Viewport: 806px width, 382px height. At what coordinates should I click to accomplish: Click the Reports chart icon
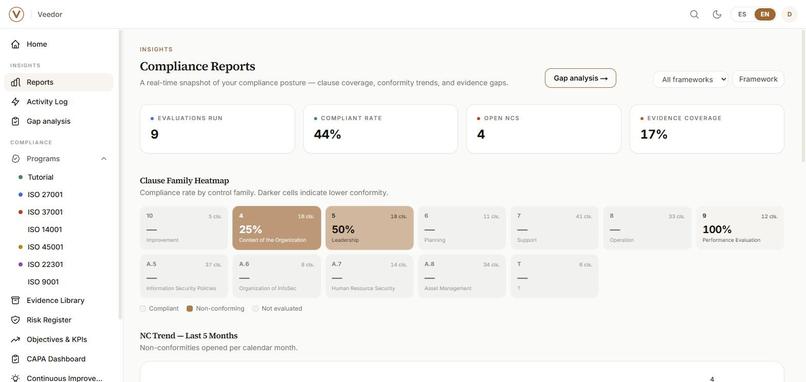(x=15, y=82)
